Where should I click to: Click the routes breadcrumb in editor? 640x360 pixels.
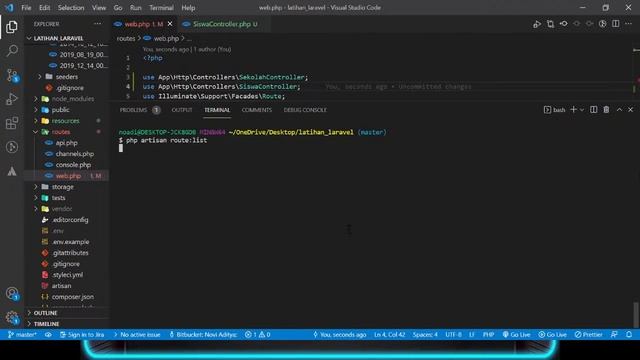point(126,38)
